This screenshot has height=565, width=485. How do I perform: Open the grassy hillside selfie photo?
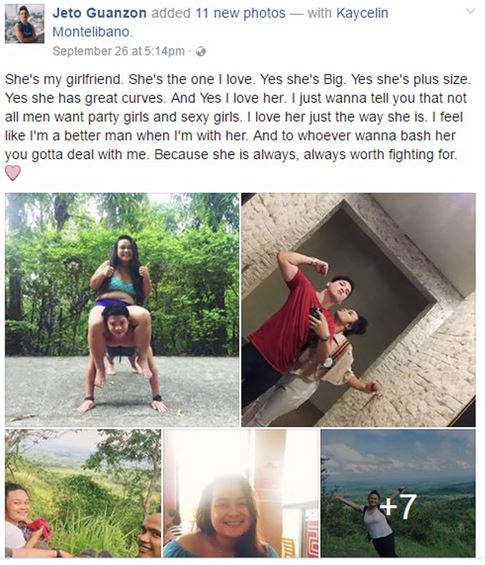tap(83, 493)
